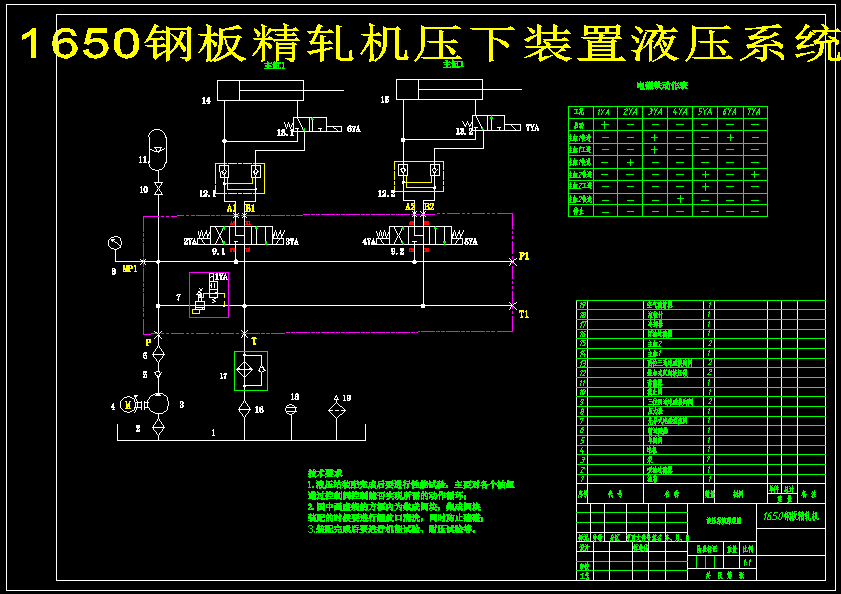Toggle the 4YA plus mark near table bottom
The height and width of the screenshot is (594, 841).
pos(680,197)
